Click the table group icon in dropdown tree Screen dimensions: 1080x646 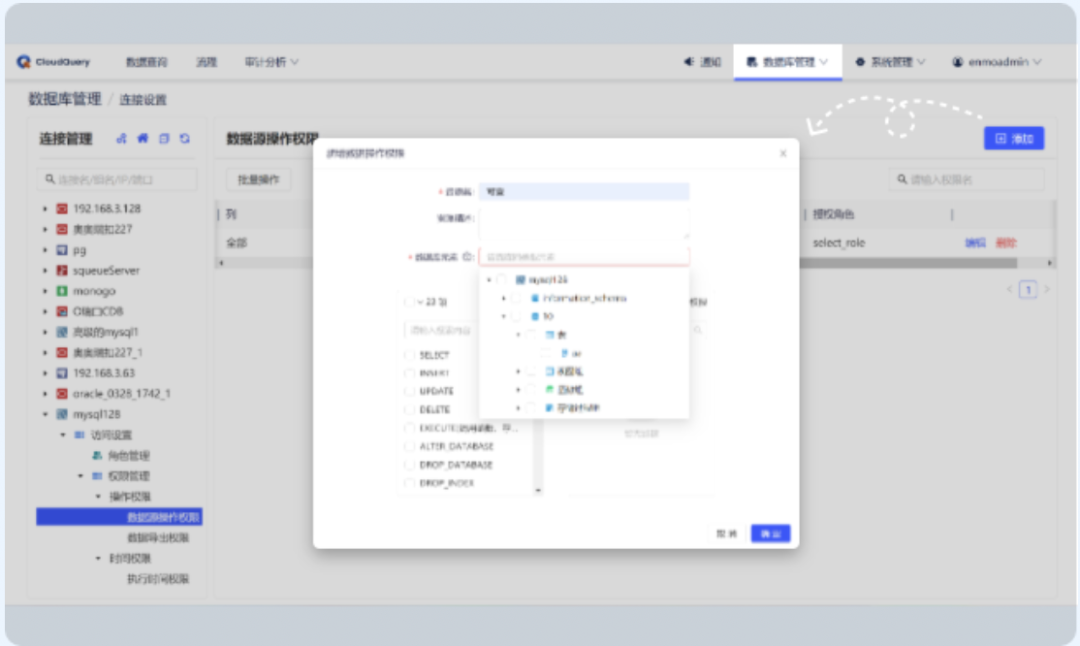[550, 335]
